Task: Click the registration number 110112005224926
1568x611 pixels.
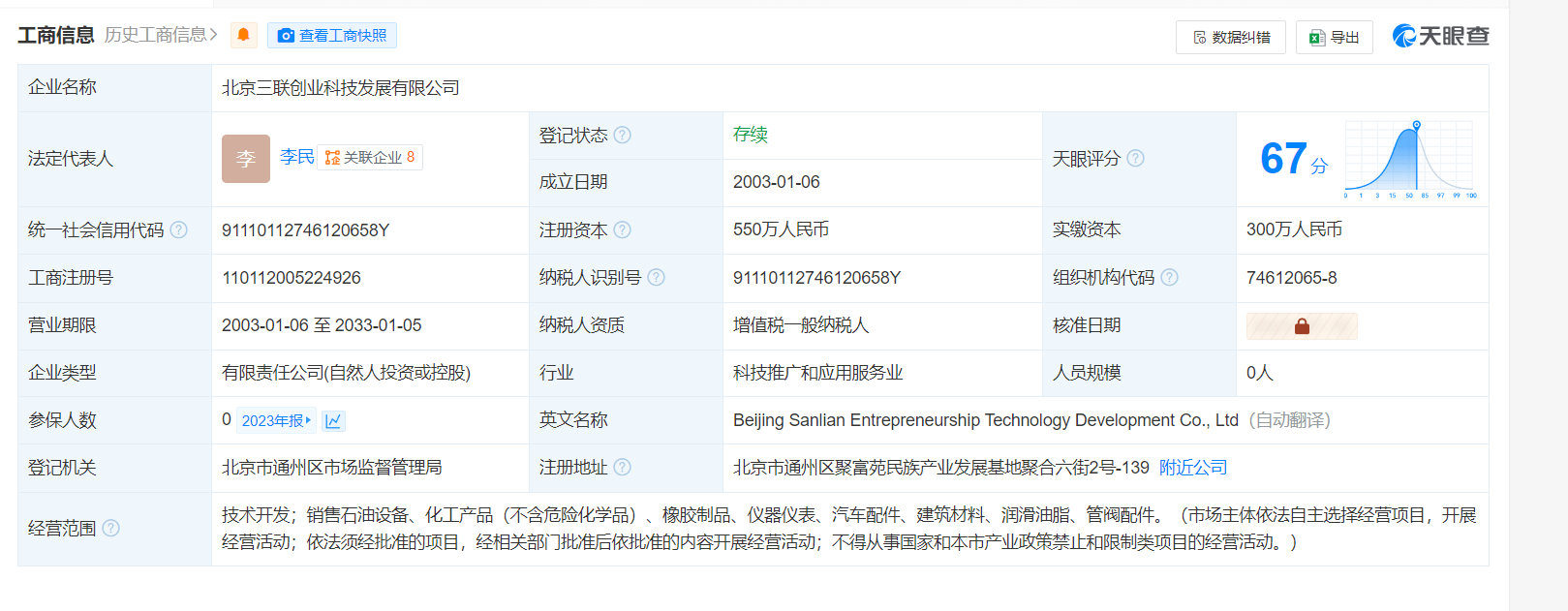Action: pyautogui.click(x=292, y=278)
